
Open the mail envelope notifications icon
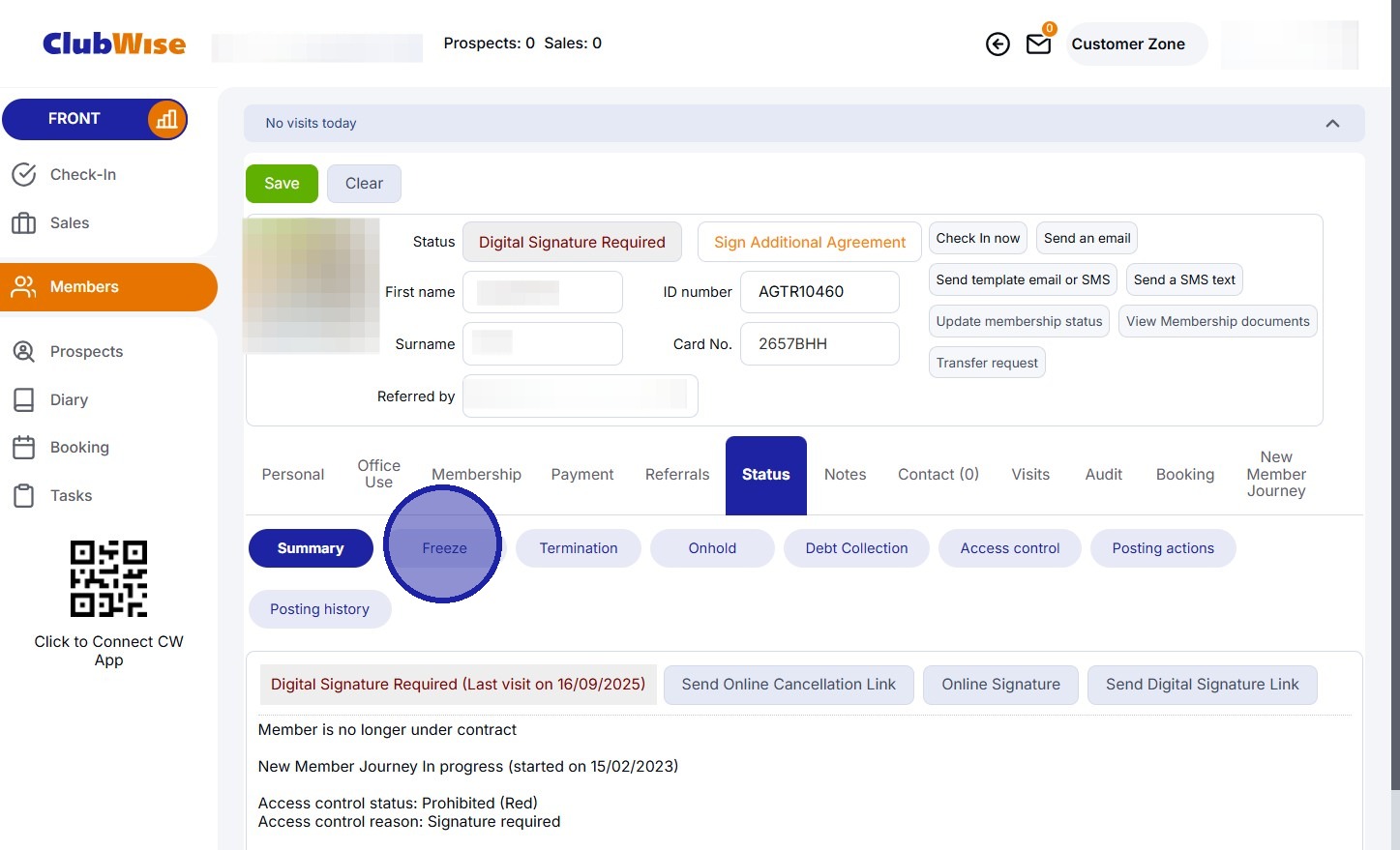1038,44
